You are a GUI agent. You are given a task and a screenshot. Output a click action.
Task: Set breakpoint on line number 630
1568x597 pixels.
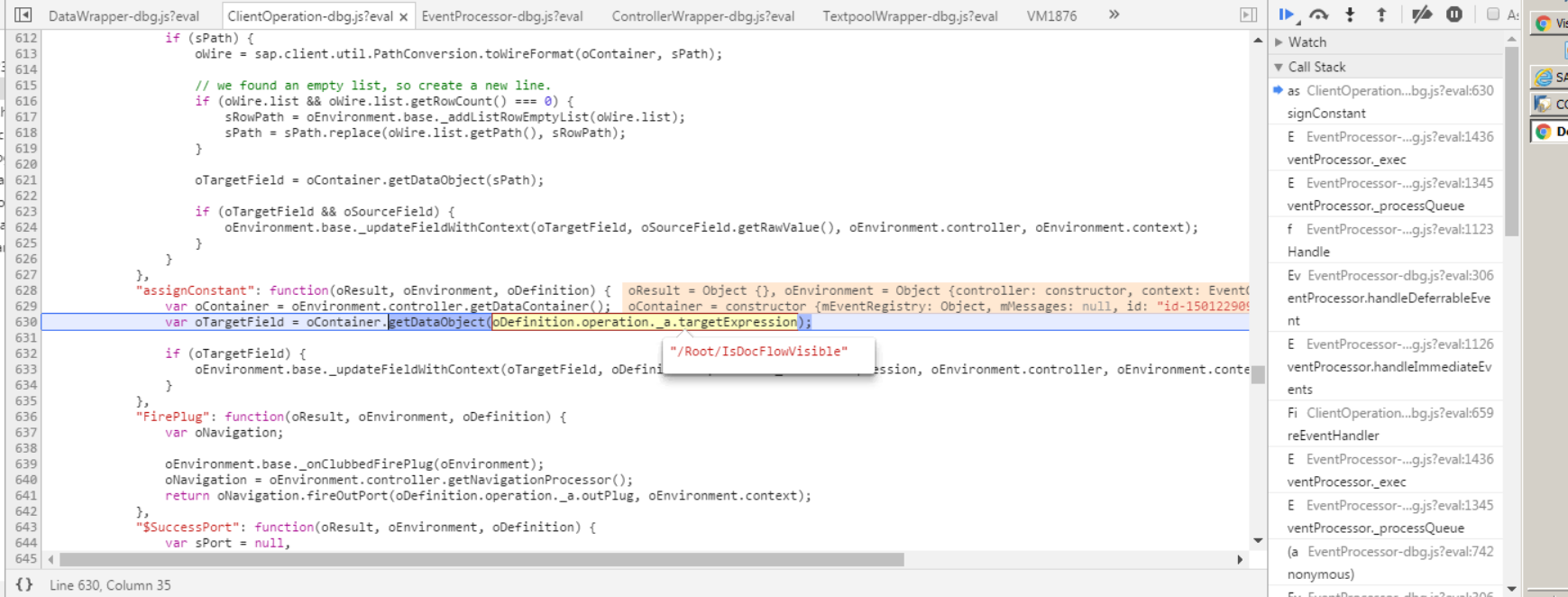click(x=26, y=322)
